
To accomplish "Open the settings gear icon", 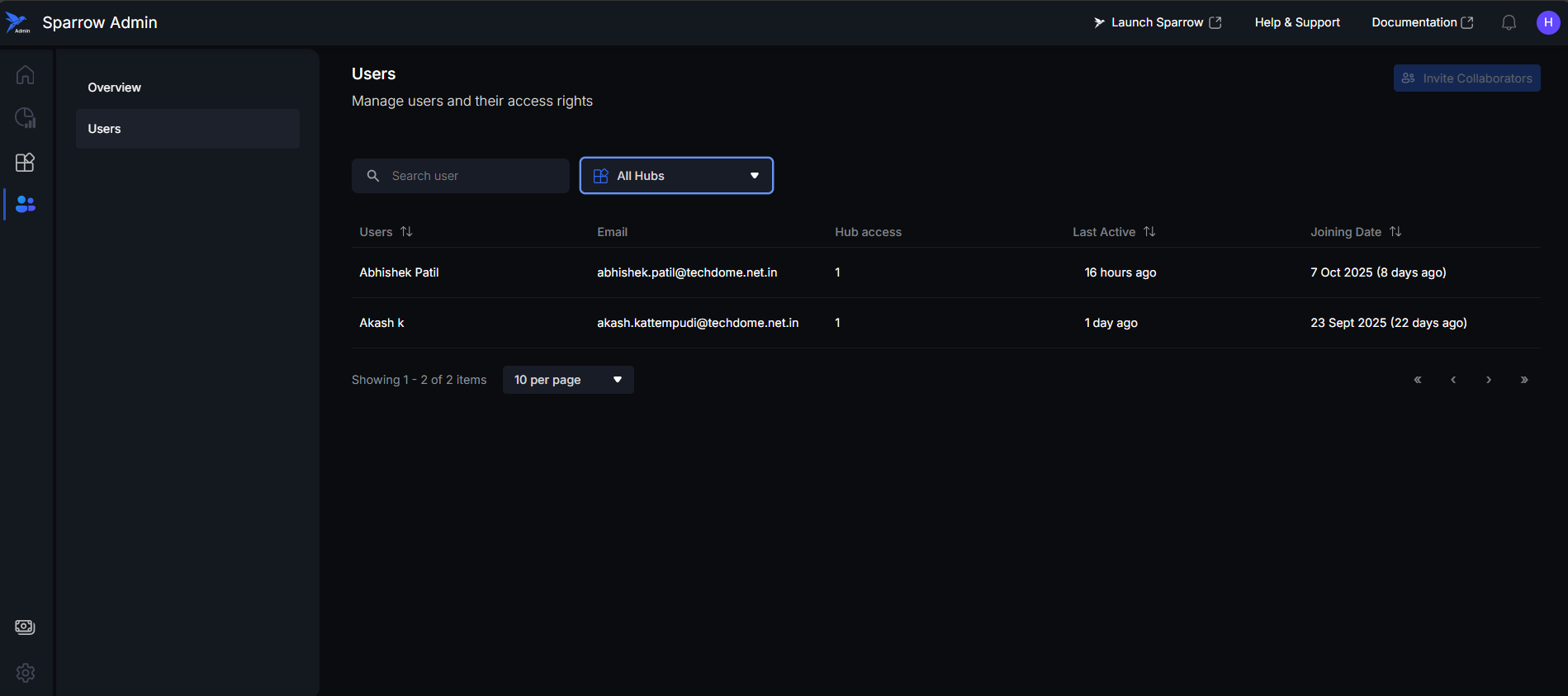I will tap(26, 672).
